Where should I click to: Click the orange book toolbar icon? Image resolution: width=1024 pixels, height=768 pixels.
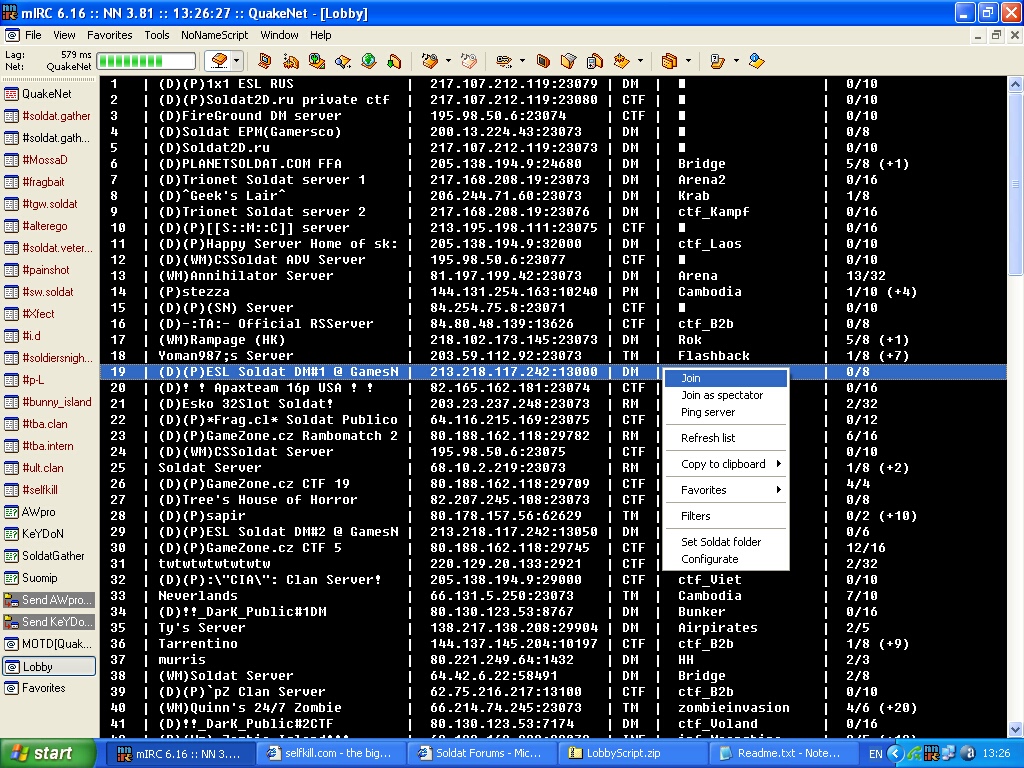[543, 61]
